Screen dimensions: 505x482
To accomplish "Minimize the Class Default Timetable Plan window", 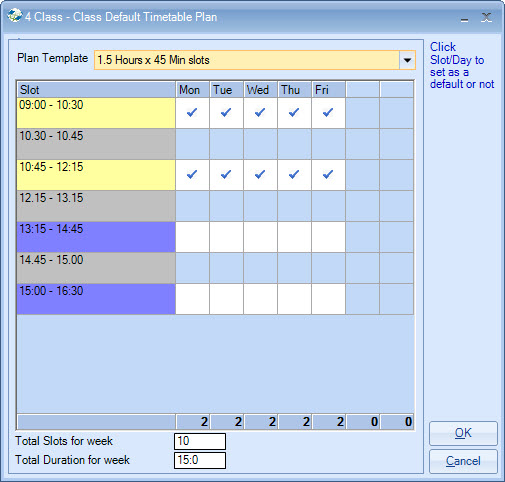I will click(464, 18).
